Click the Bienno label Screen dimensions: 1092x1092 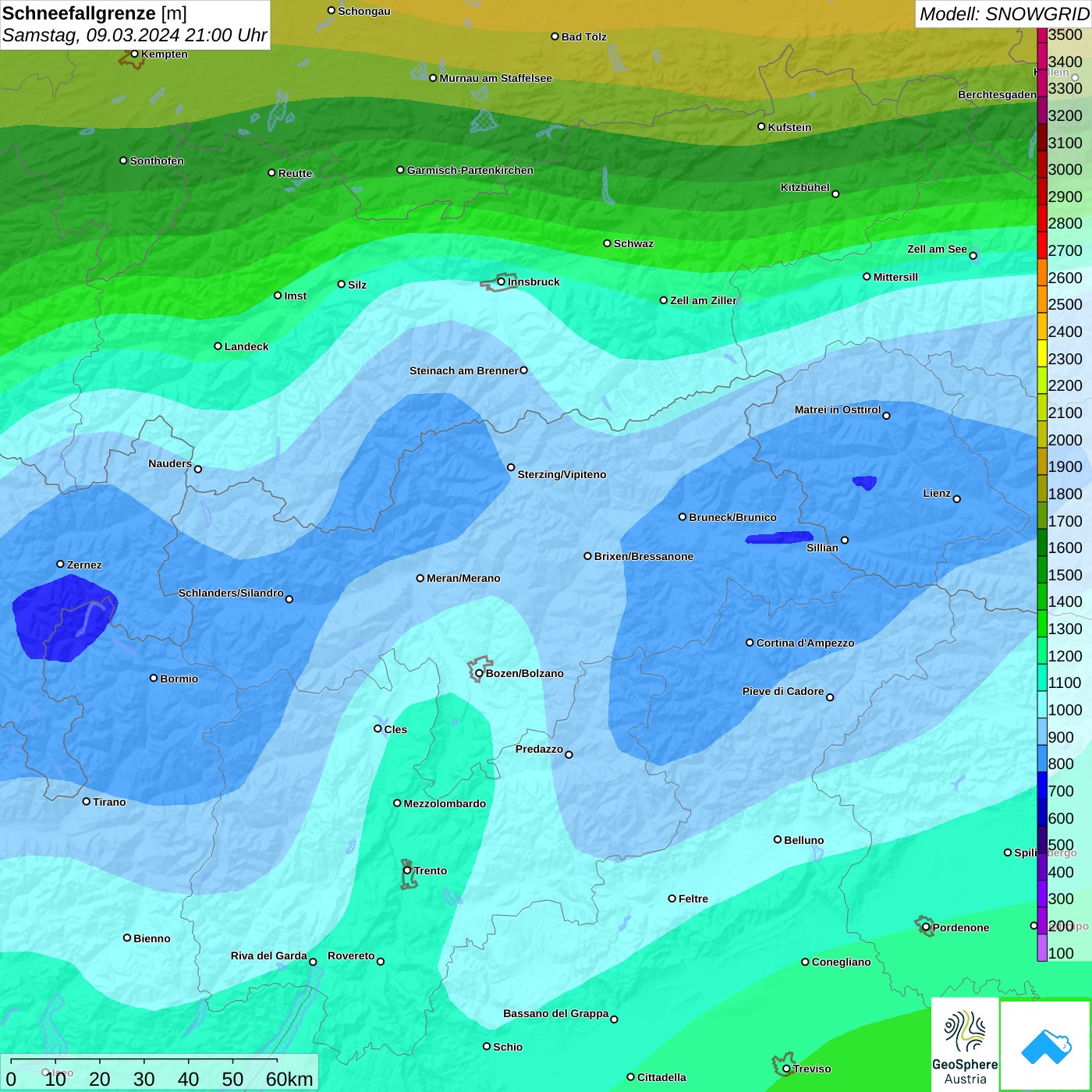coord(151,938)
